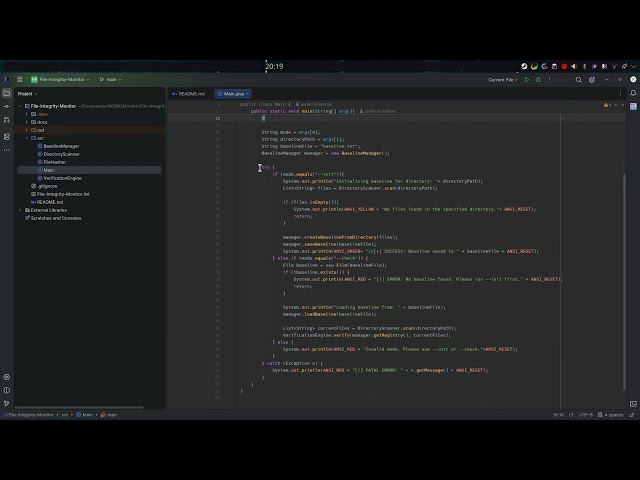Open the Current File run configuration dropdown
Screen dimensions: 640x480
coord(503,80)
